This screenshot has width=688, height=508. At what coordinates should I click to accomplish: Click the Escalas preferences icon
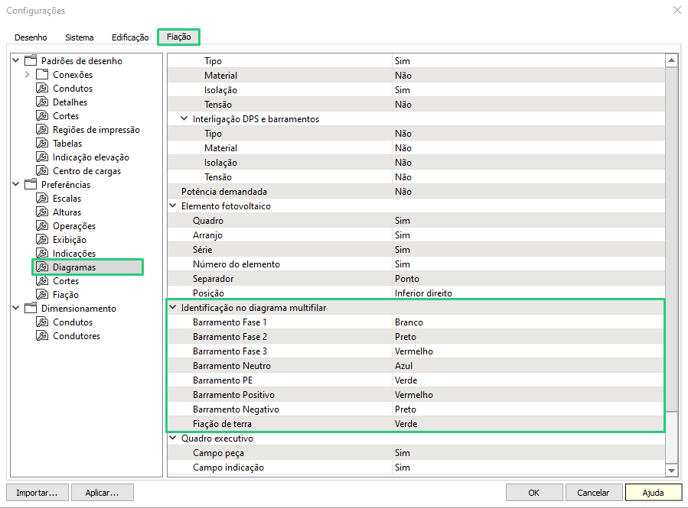[x=42, y=199]
